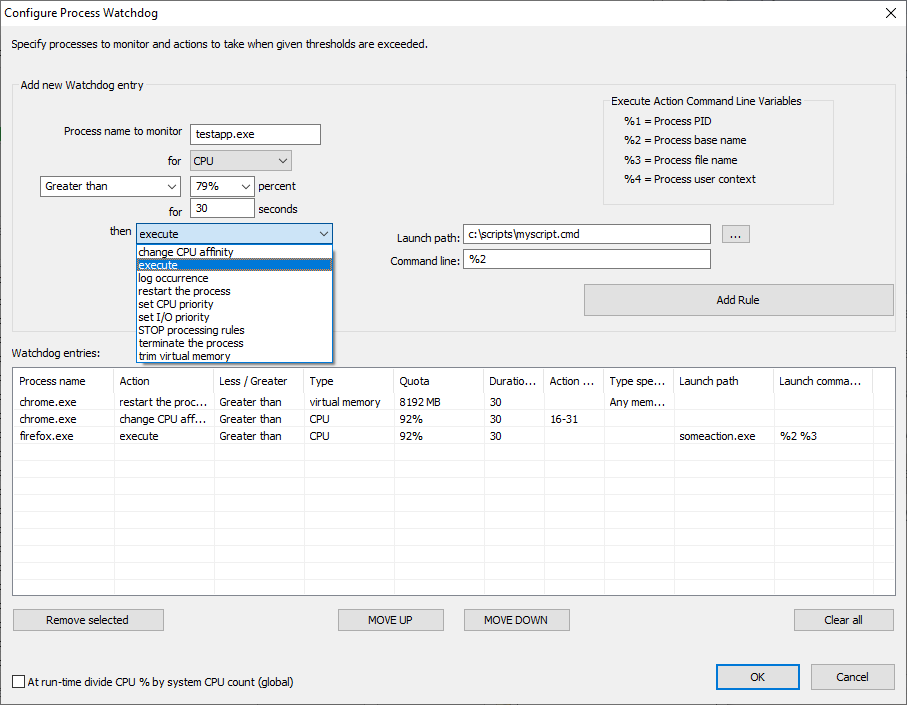Open the CPU resource type dropdown
The height and width of the screenshot is (705, 907).
click(240, 159)
